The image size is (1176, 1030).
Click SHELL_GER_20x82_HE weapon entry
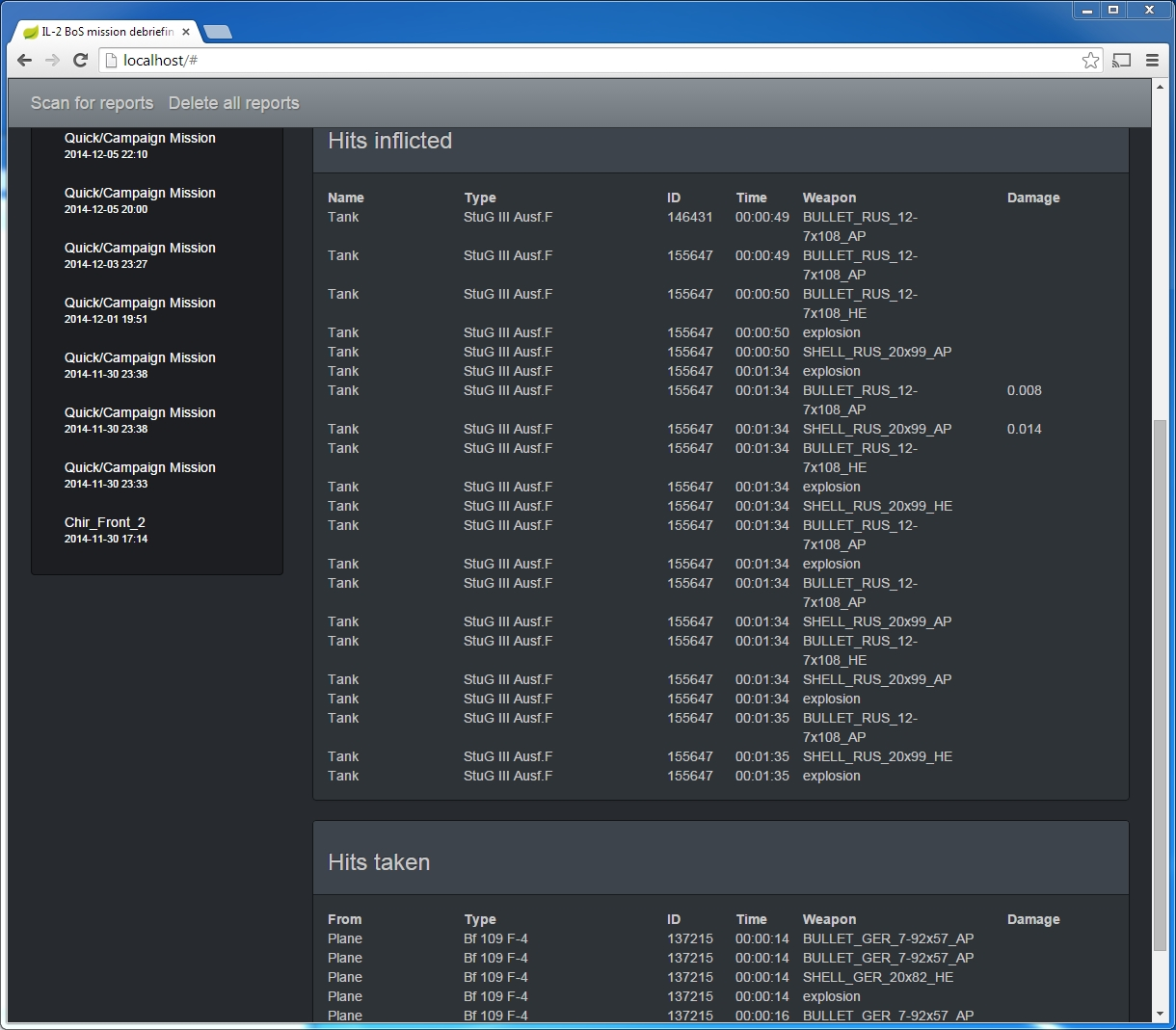tap(878, 977)
